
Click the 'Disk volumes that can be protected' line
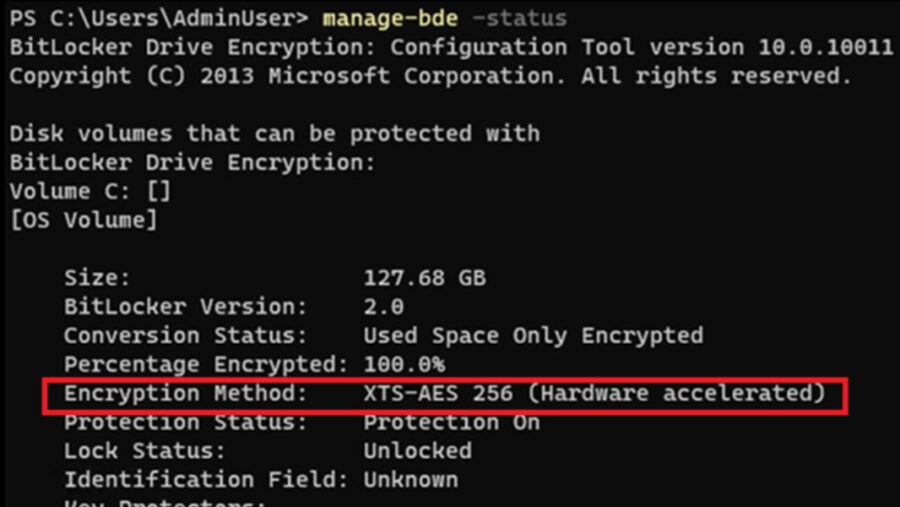(x=274, y=134)
